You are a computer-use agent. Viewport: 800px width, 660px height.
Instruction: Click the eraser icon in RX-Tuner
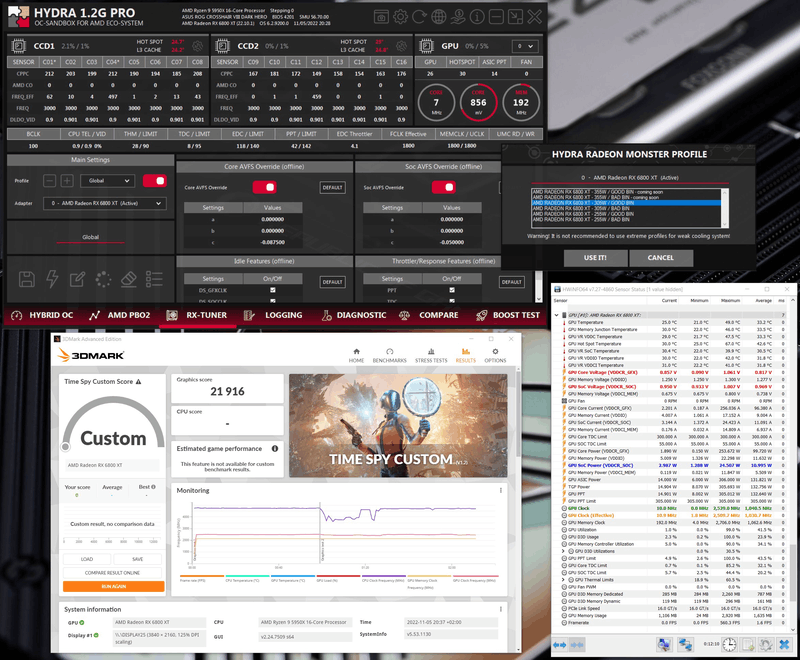(x=129, y=279)
